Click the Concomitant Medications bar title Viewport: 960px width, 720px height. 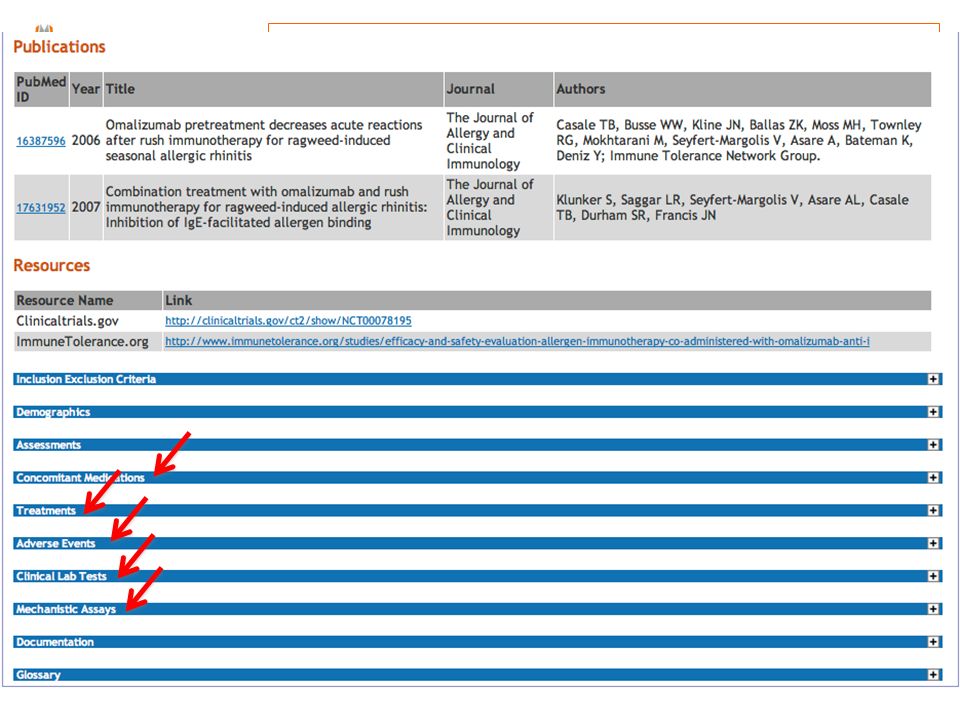pos(80,478)
